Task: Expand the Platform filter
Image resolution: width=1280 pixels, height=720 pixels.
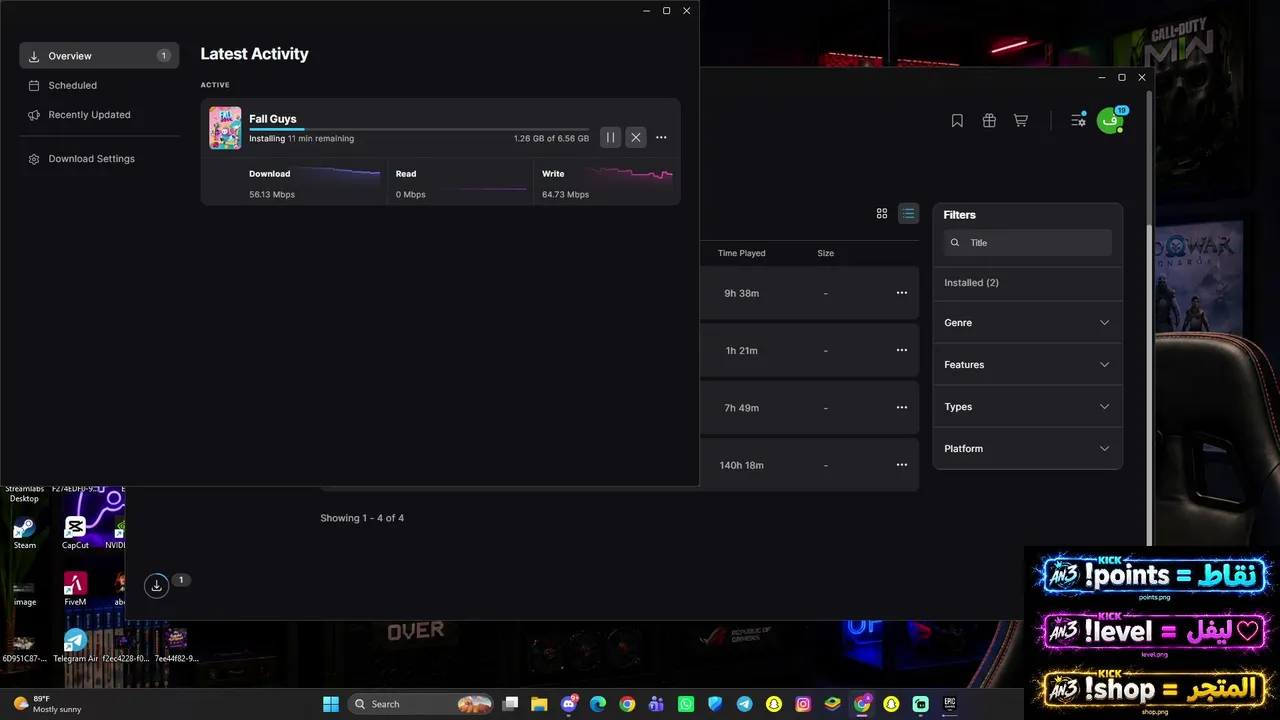Action: tap(1028, 449)
